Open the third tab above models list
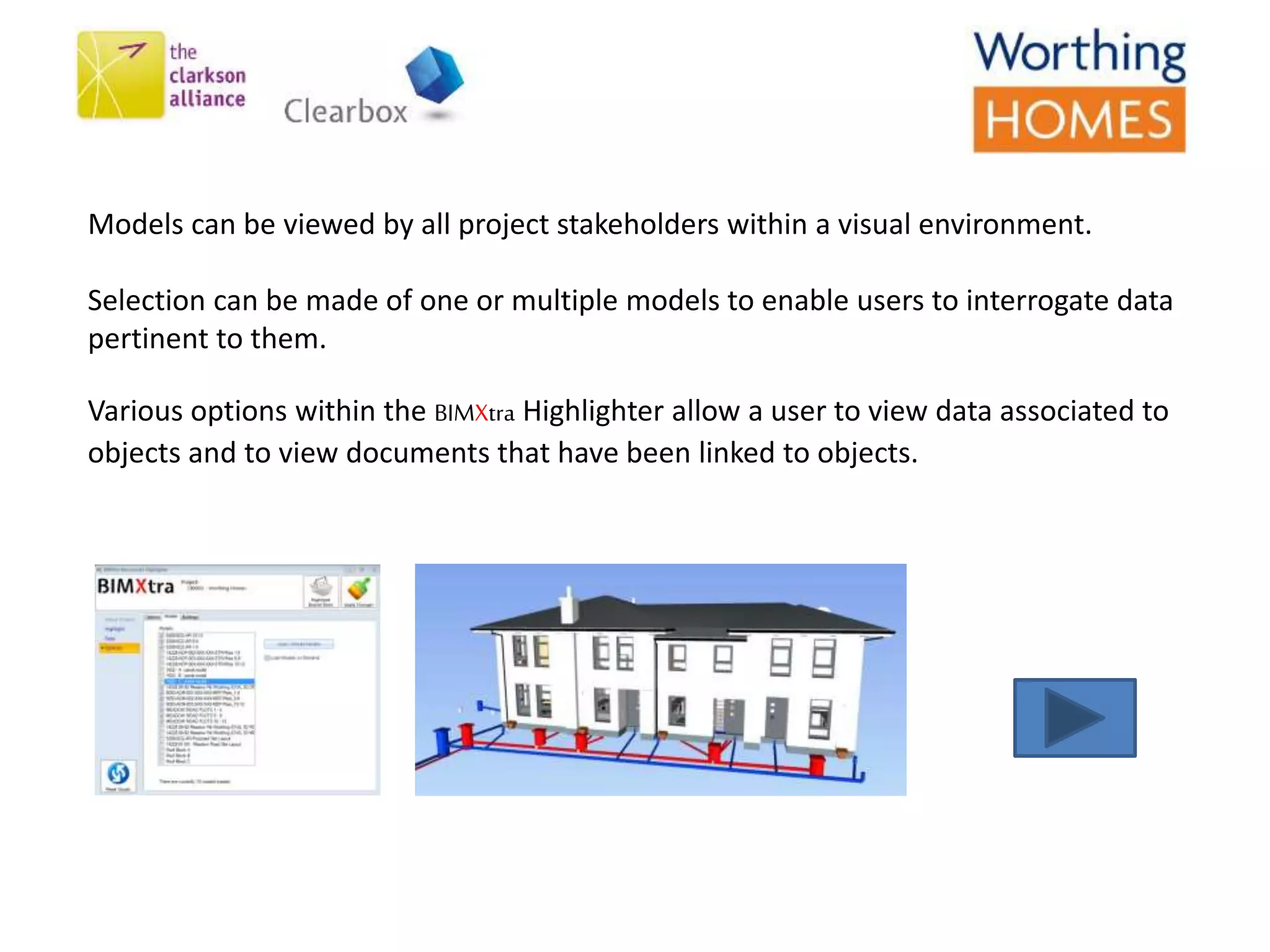The image size is (1270, 952). click(x=190, y=617)
